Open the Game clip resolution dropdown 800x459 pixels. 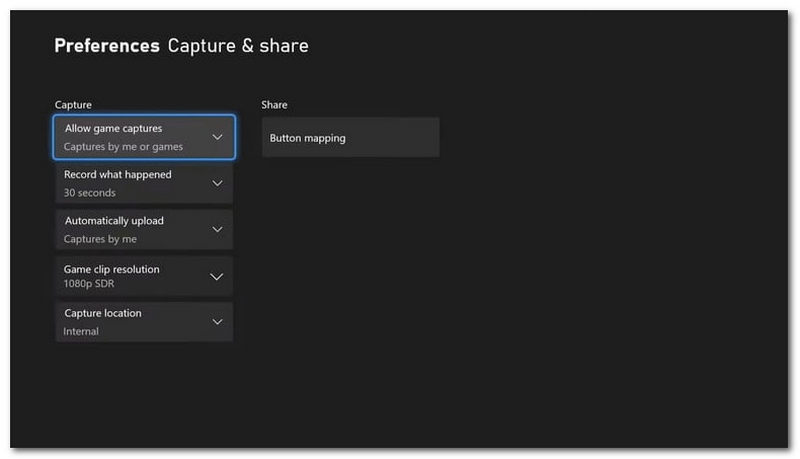144,276
